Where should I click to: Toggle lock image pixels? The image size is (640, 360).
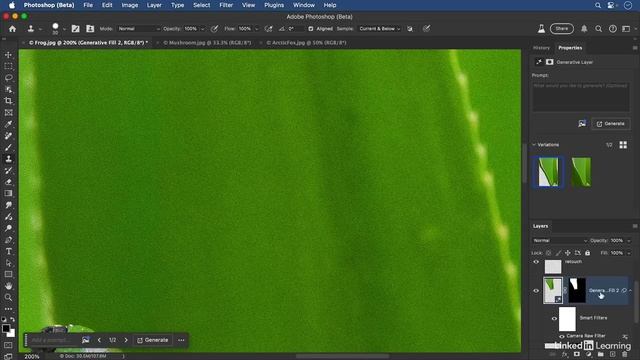tap(558, 253)
